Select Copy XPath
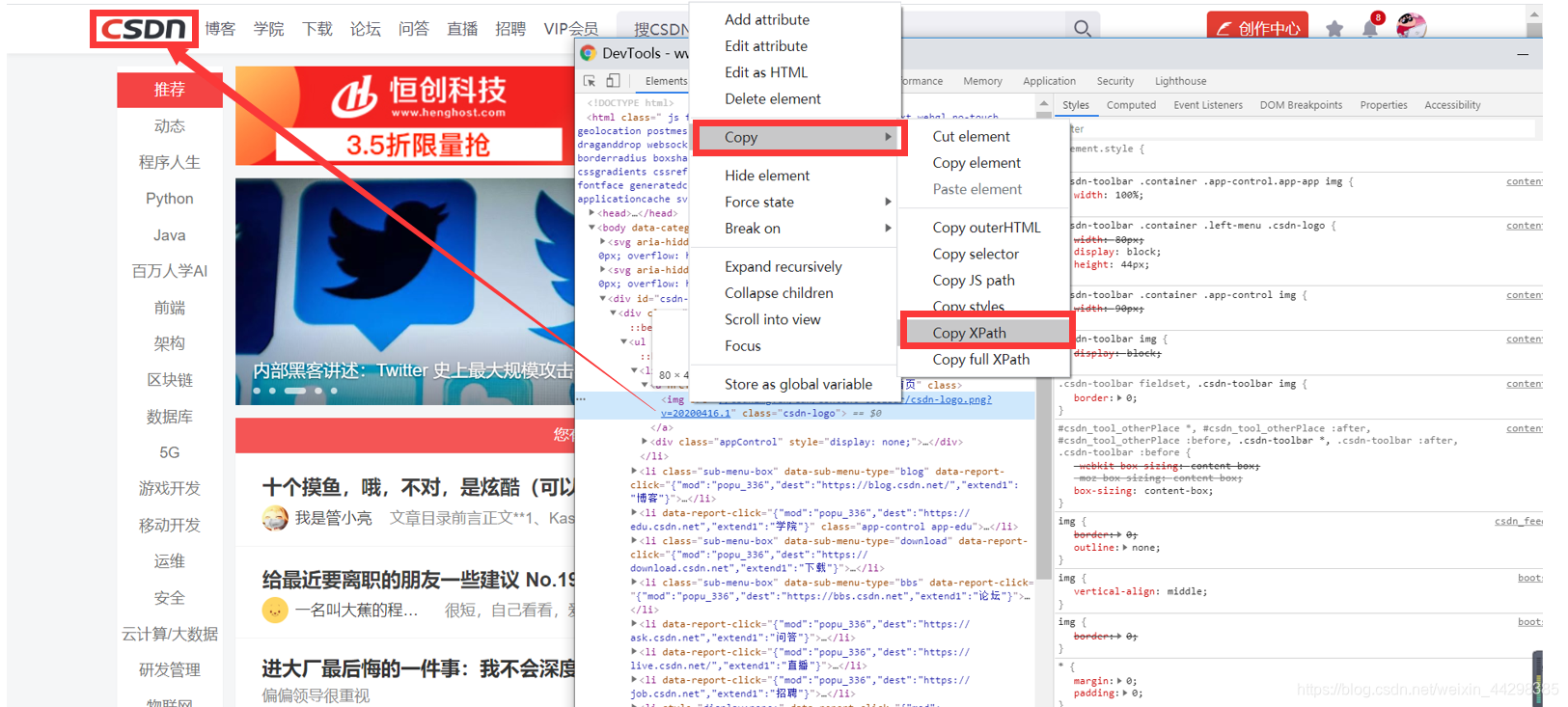The height and width of the screenshot is (707, 1568). 970,333
